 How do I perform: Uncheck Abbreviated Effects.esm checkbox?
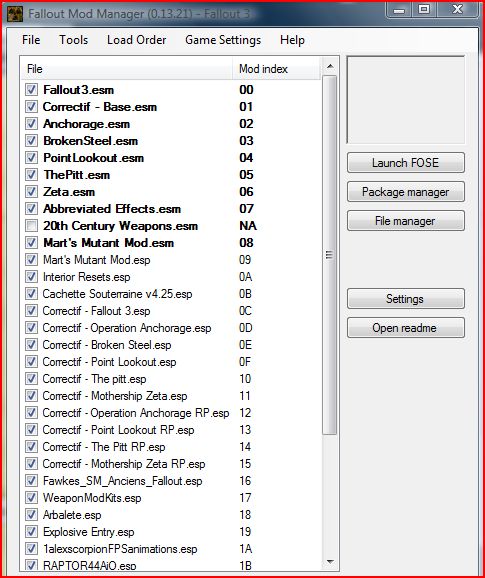[x=31, y=209]
